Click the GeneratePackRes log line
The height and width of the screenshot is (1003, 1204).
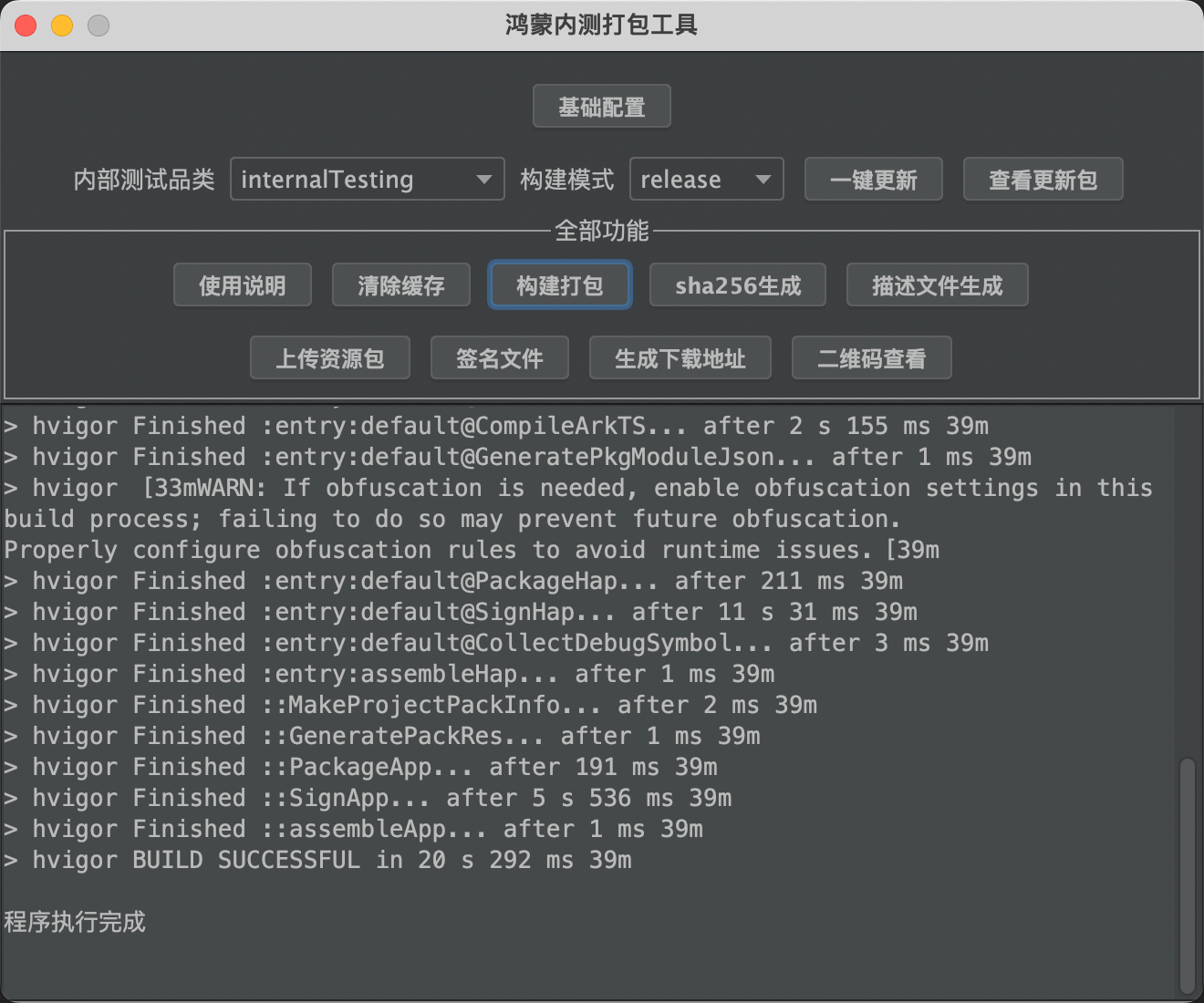click(382, 736)
